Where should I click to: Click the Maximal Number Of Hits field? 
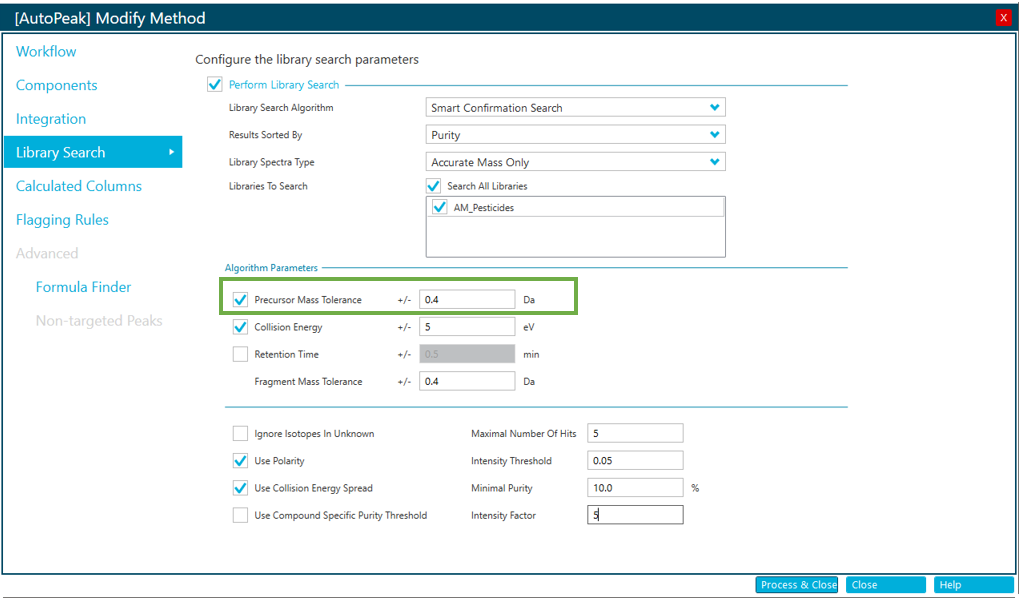click(x=635, y=433)
